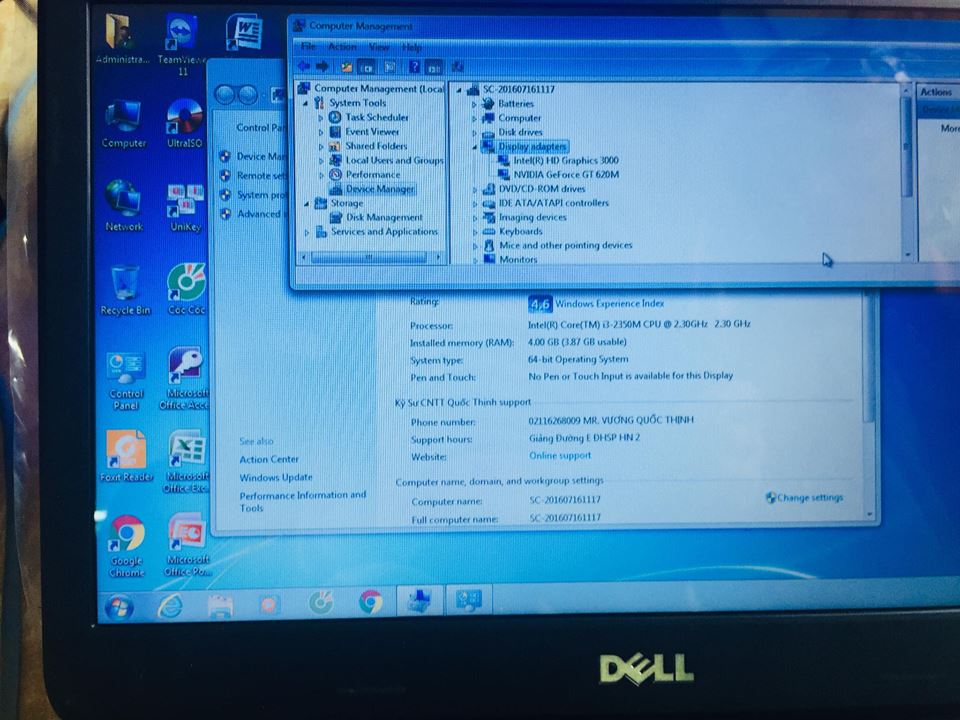Select the SC-201607161117 root node

[x=518, y=89]
